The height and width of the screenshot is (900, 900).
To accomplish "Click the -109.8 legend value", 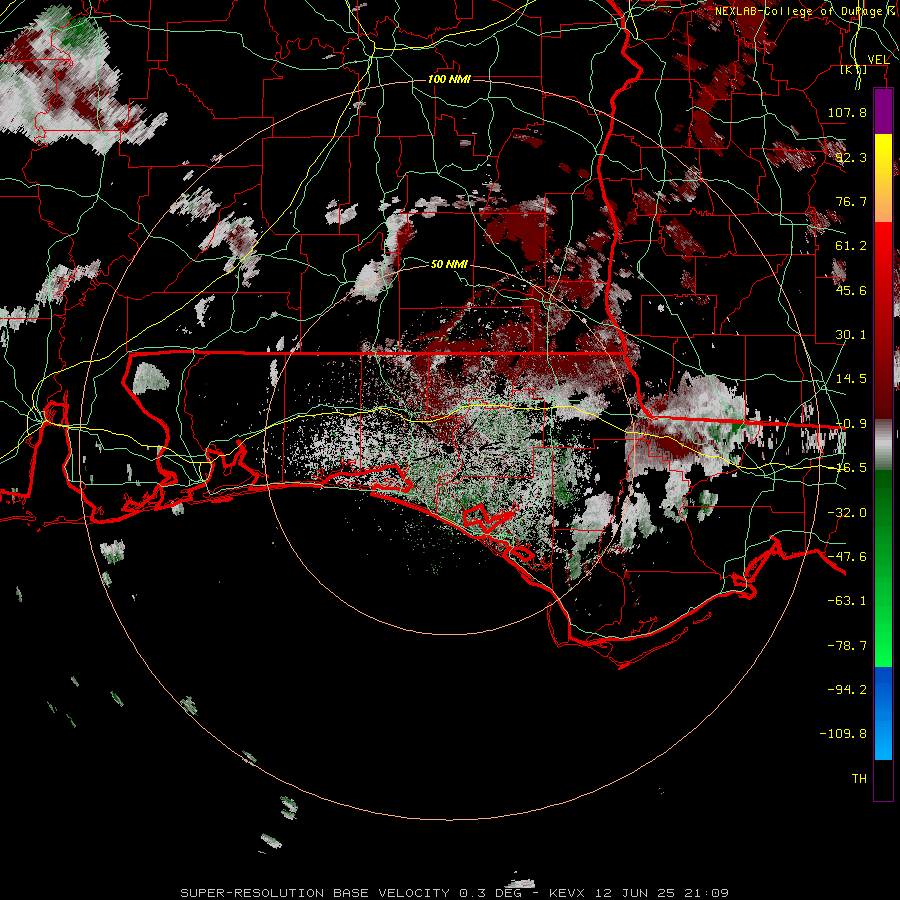I will [x=843, y=734].
